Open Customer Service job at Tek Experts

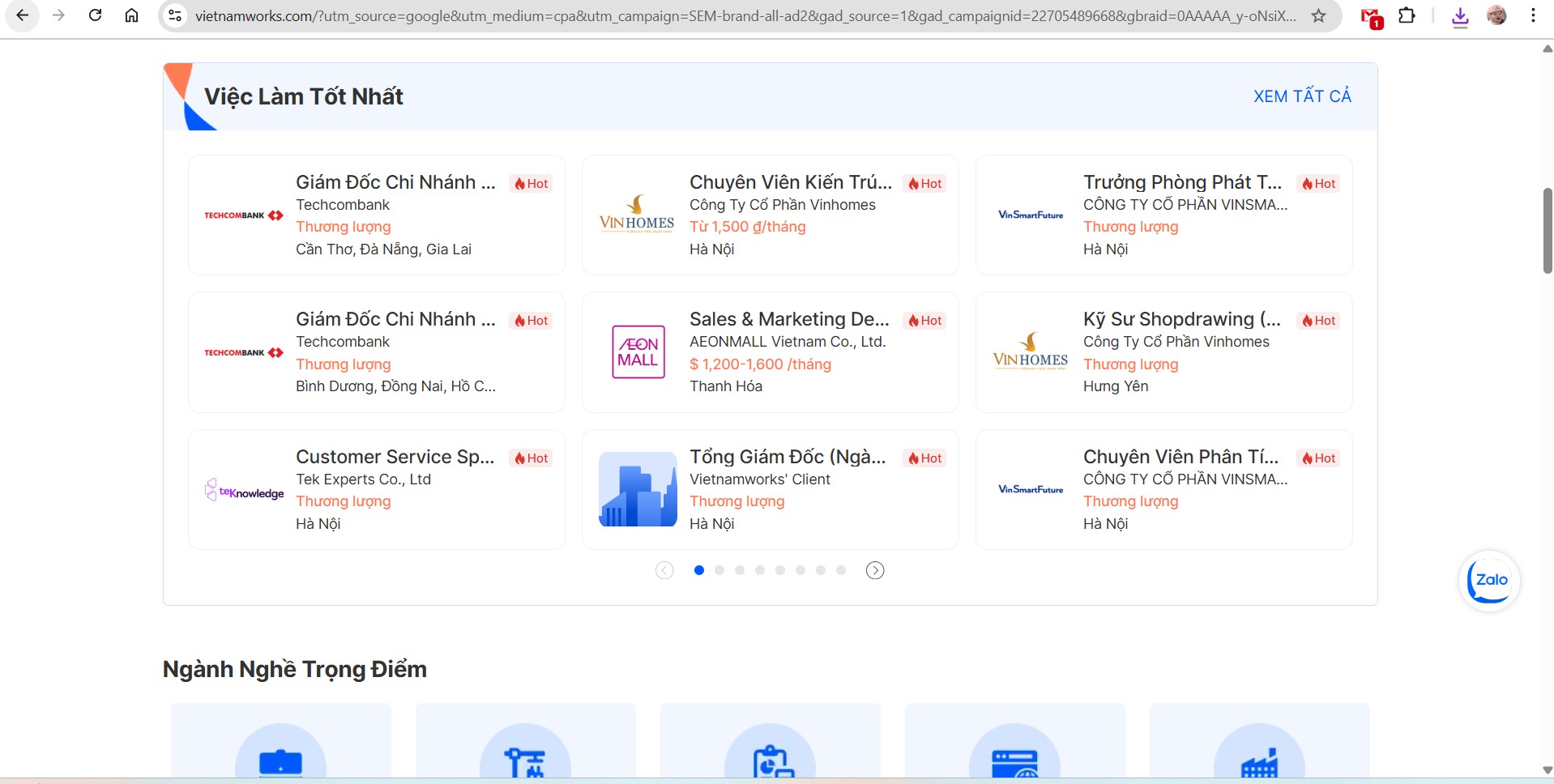(395, 457)
